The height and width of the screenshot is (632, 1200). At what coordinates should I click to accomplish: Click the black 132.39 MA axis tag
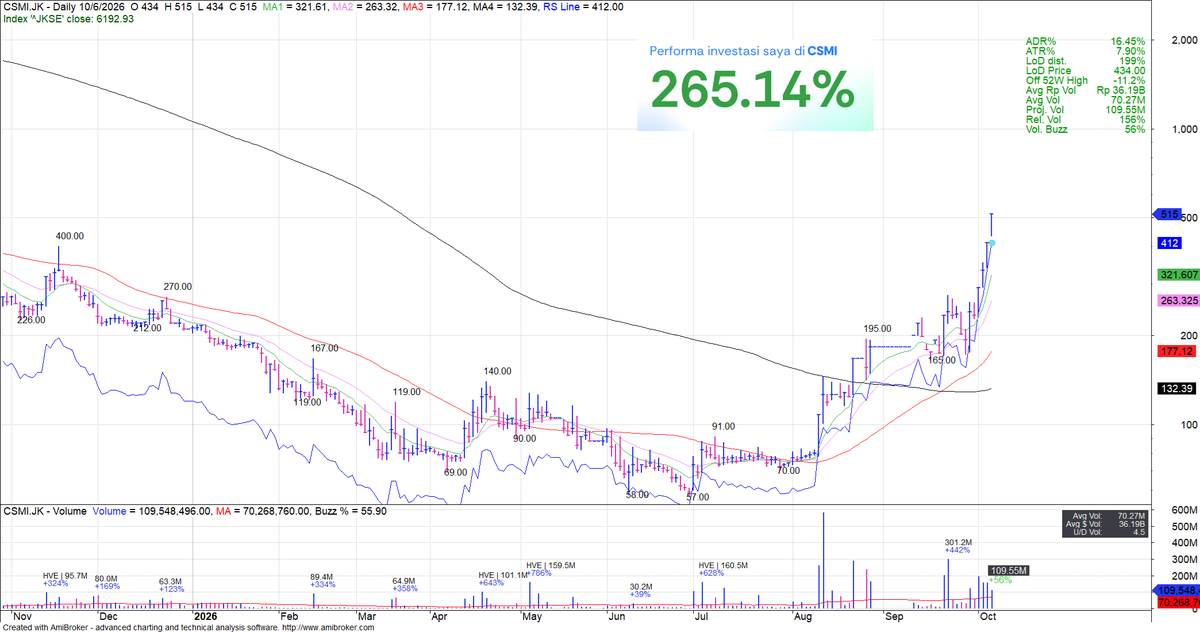pos(1176,388)
